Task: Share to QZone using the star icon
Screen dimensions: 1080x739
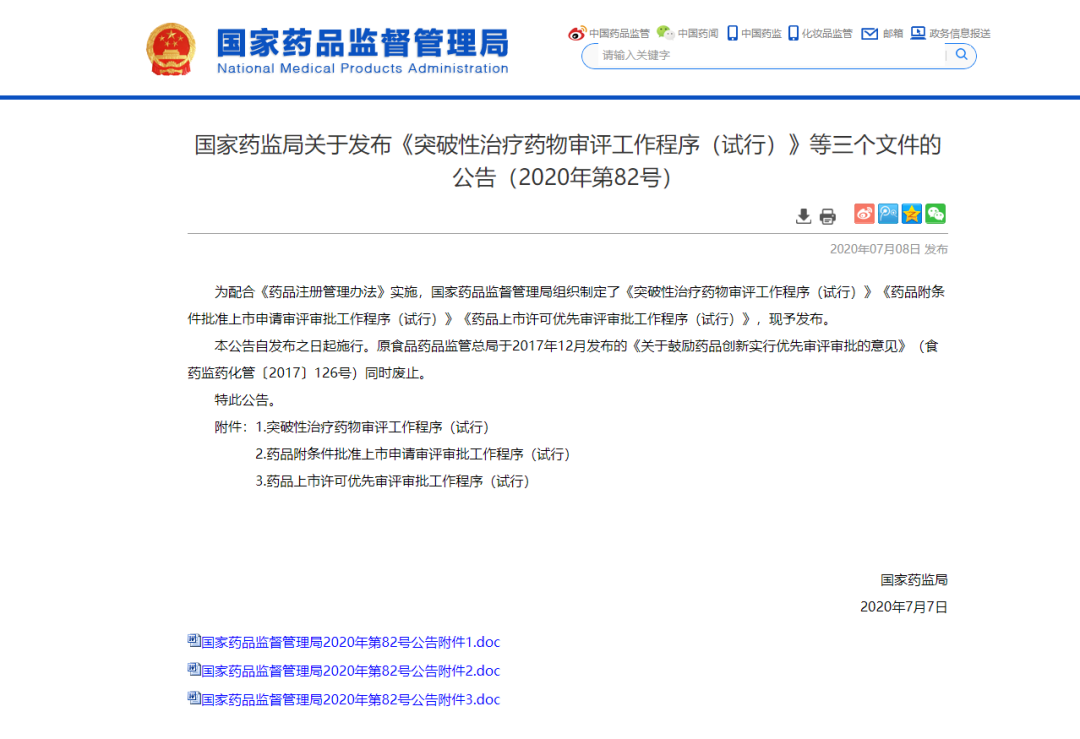Action: tap(912, 214)
